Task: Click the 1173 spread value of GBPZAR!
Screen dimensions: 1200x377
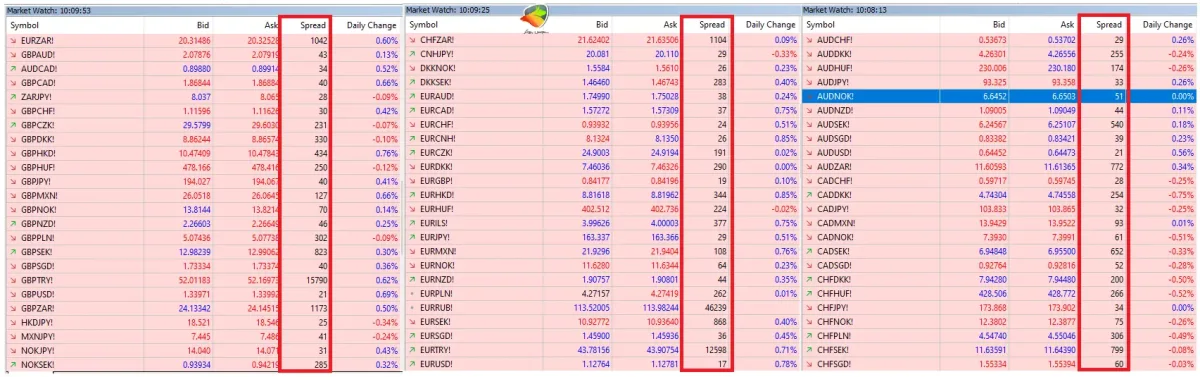Action: (319, 309)
